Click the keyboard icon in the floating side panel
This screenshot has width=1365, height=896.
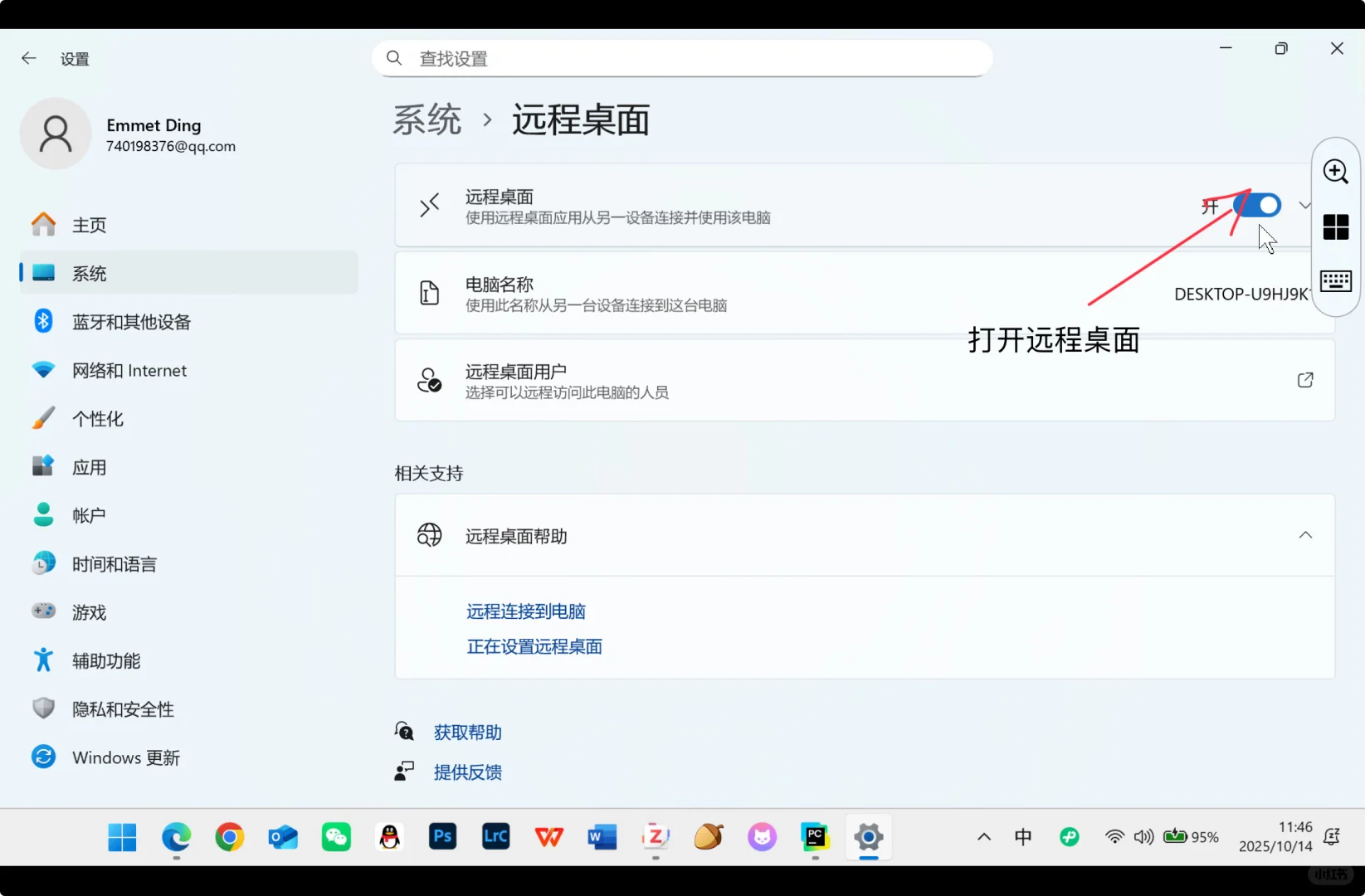pyautogui.click(x=1335, y=281)
